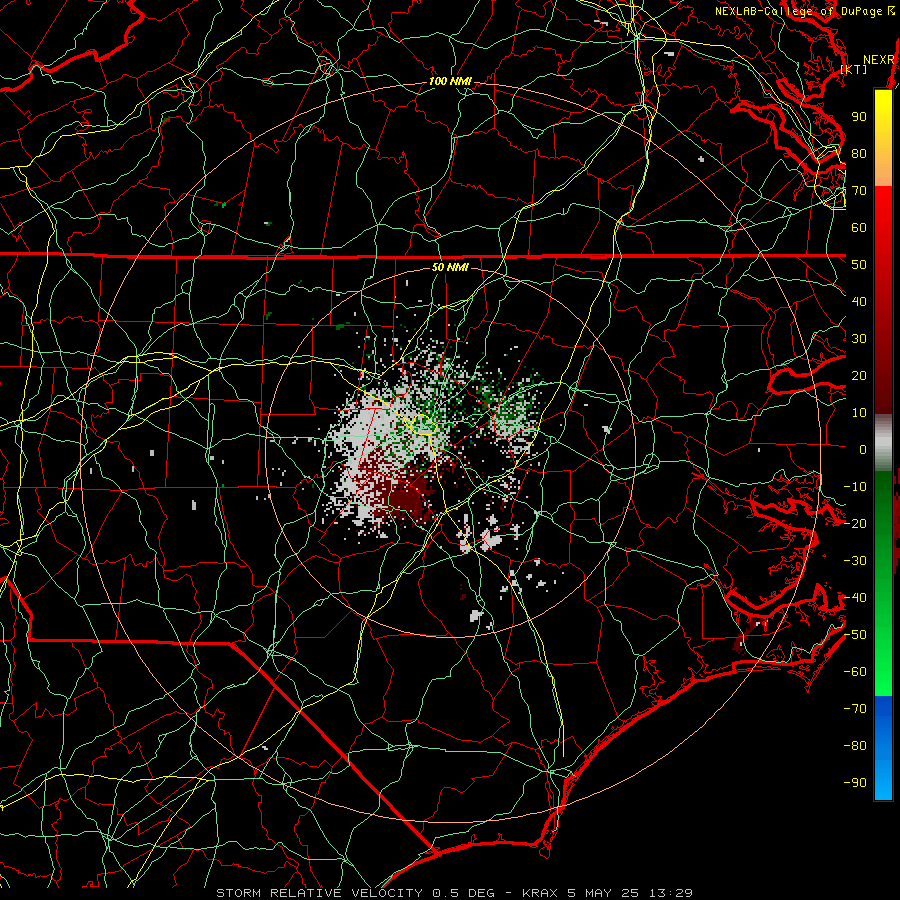Click the [KT] units label
900x900 pixels.
(x=854, y=69)
